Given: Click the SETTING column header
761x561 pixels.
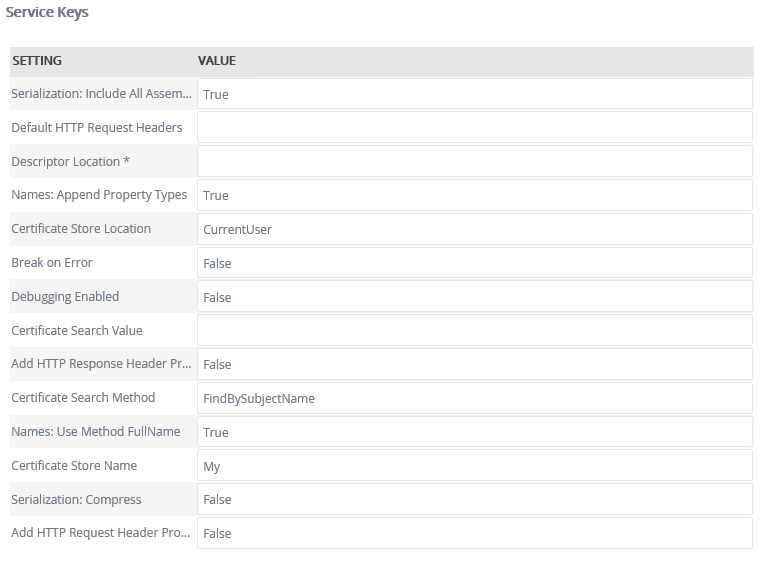Looking at the screenshot, I should click(37, 61).
